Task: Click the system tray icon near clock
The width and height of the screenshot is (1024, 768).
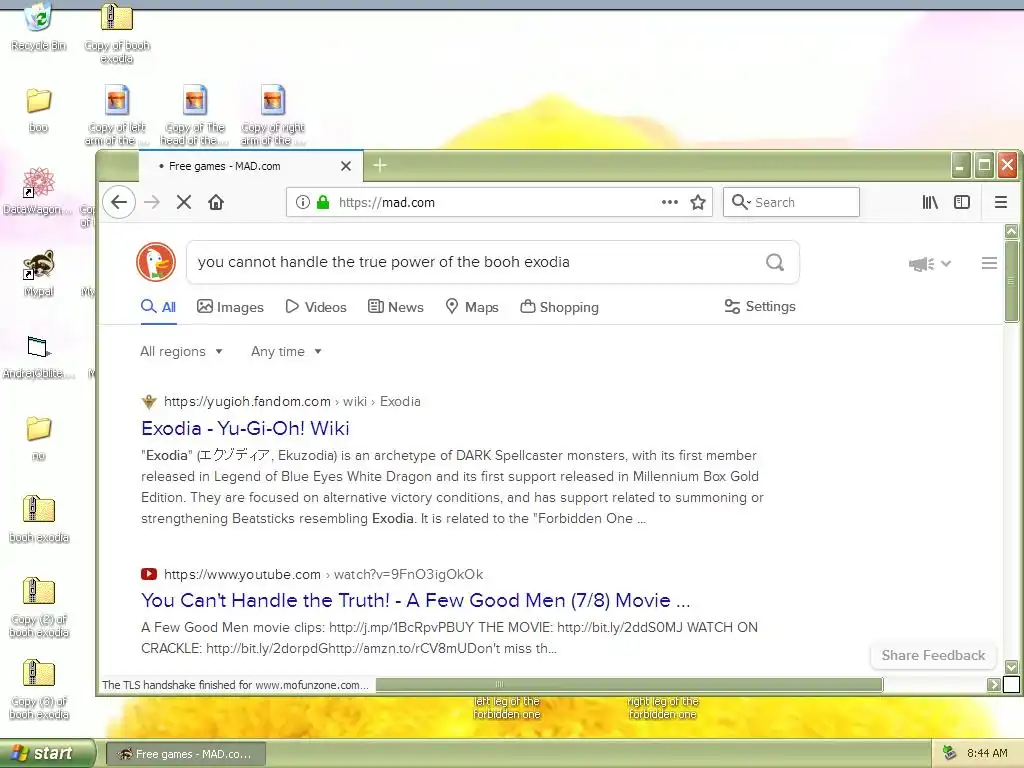Action: pos(950,753)
